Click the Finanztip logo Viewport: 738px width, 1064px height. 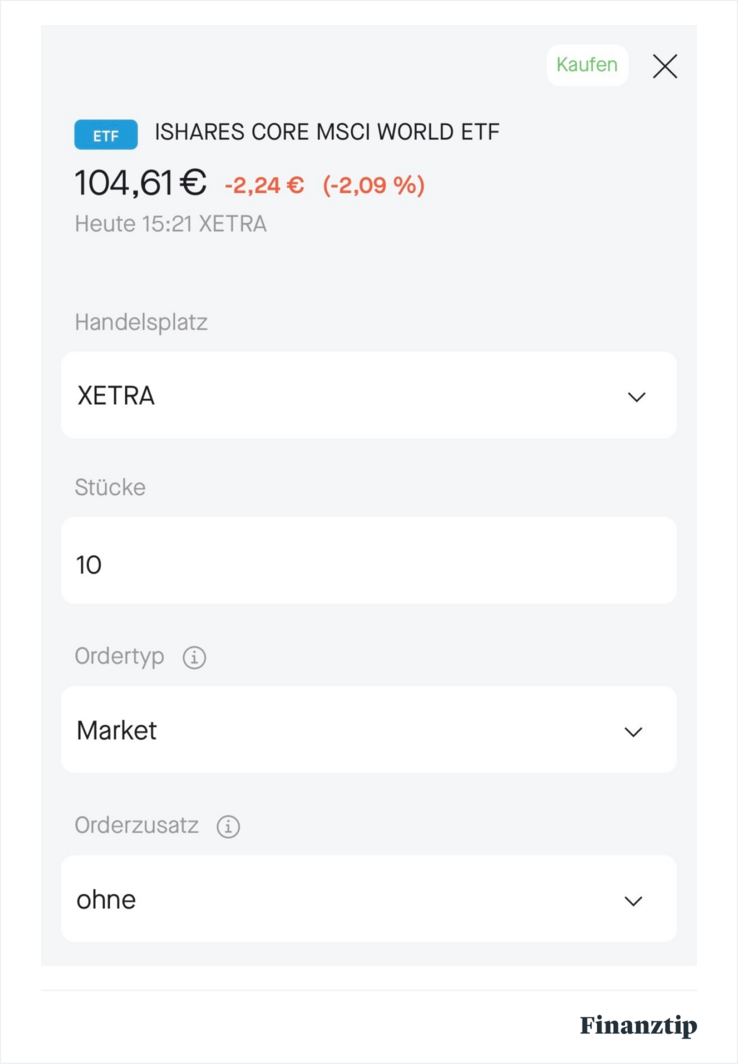(x=638, y=1026)
